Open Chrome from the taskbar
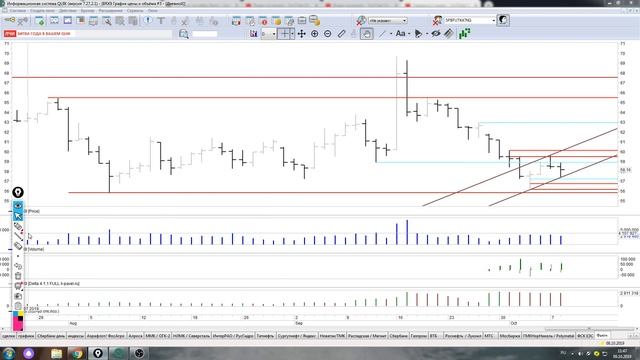The height and width of the screenshot is (360, 640). pyautogui.click(x=77, y=353)
